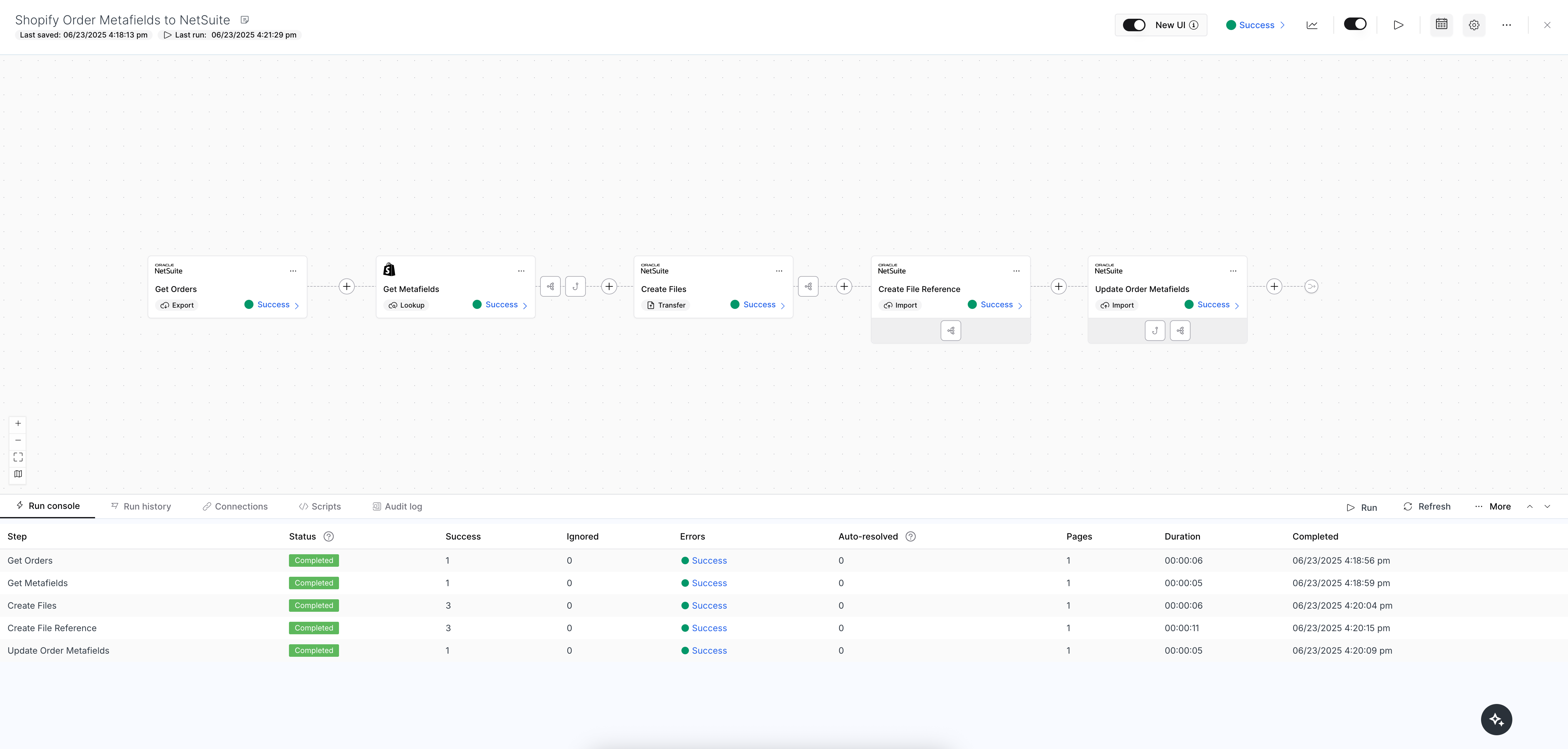
Task: Toggle the flow enabled switch
Action: tap(1355, 24)
